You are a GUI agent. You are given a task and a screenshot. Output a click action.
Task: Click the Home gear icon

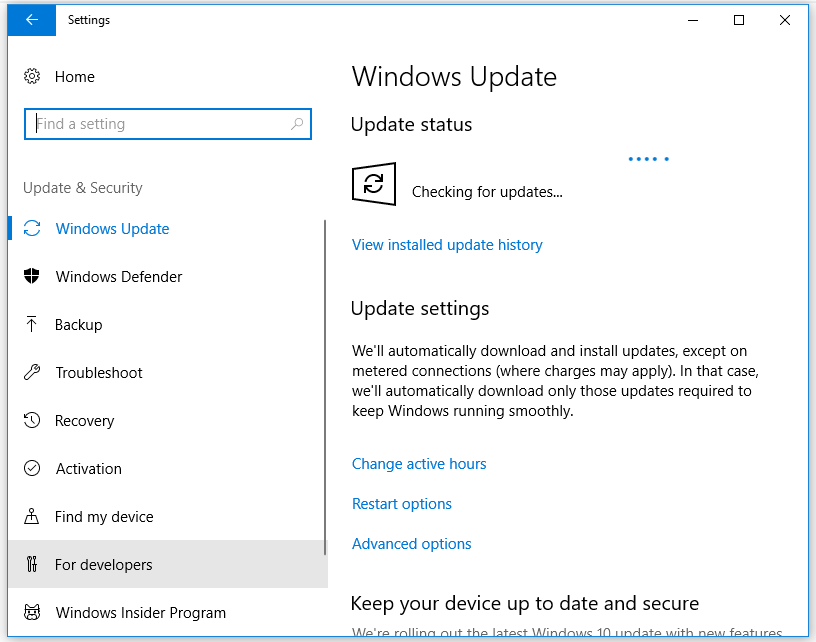[32, 76]
